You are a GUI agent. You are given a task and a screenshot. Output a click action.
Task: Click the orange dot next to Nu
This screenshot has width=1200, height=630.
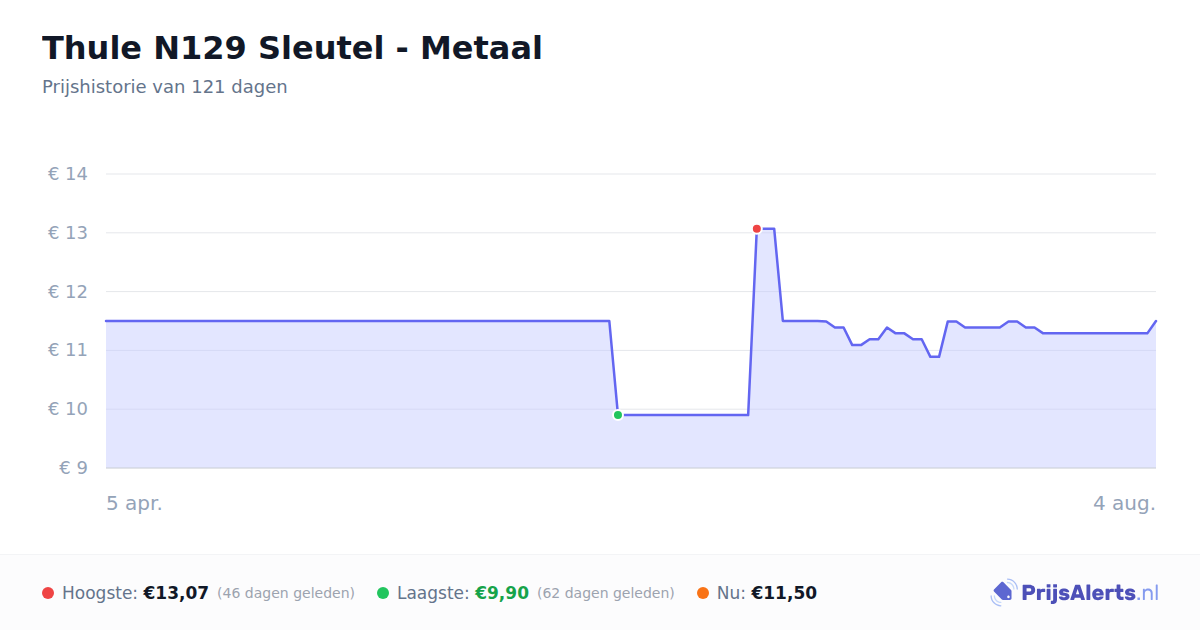[703, 593]
